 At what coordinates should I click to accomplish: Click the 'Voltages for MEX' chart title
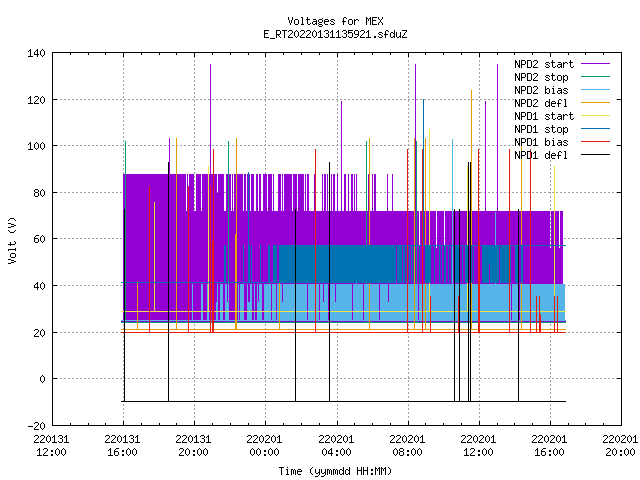pyautogui.click(x=335, y=21)
